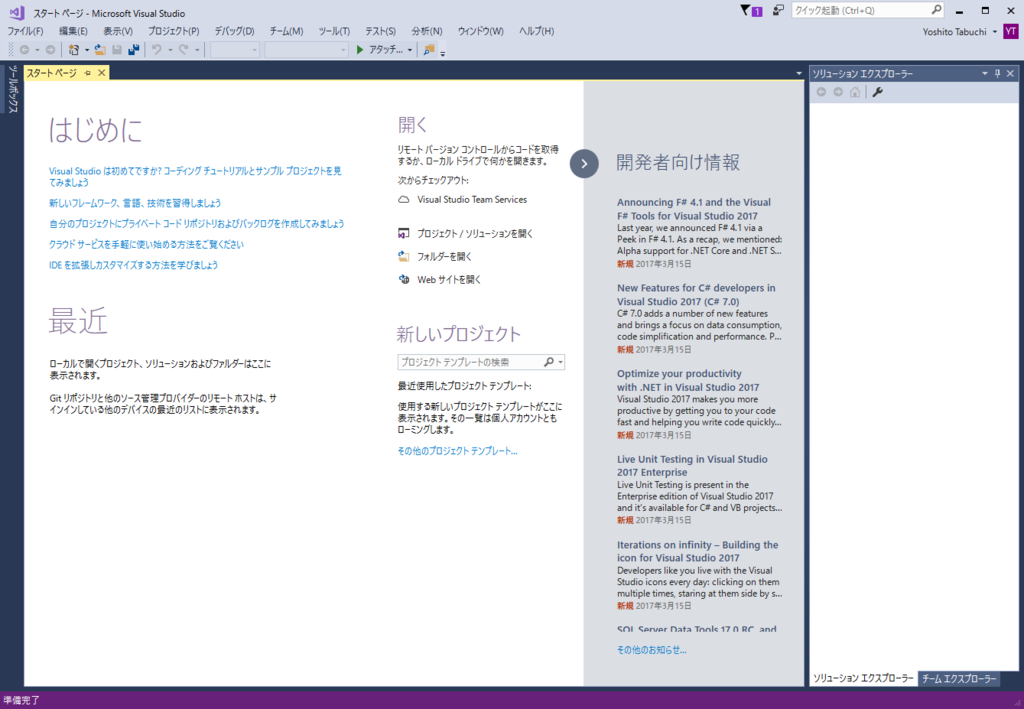Open the toolbar overflow options arrow
Viewport: 1024px width, 709px height.
[x=443, y=53]
